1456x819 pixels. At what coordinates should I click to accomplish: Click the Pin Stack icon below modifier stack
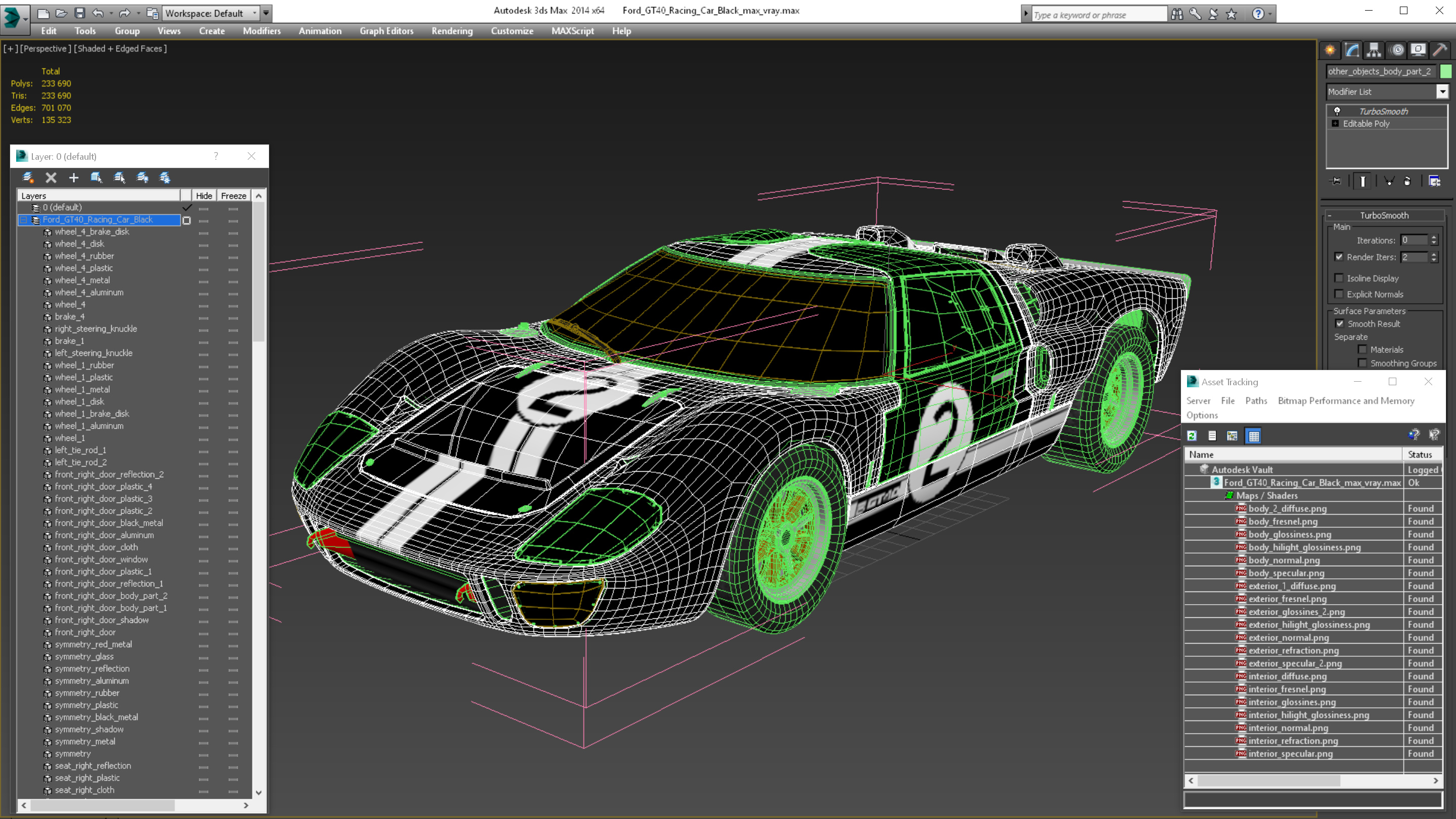1336,181
